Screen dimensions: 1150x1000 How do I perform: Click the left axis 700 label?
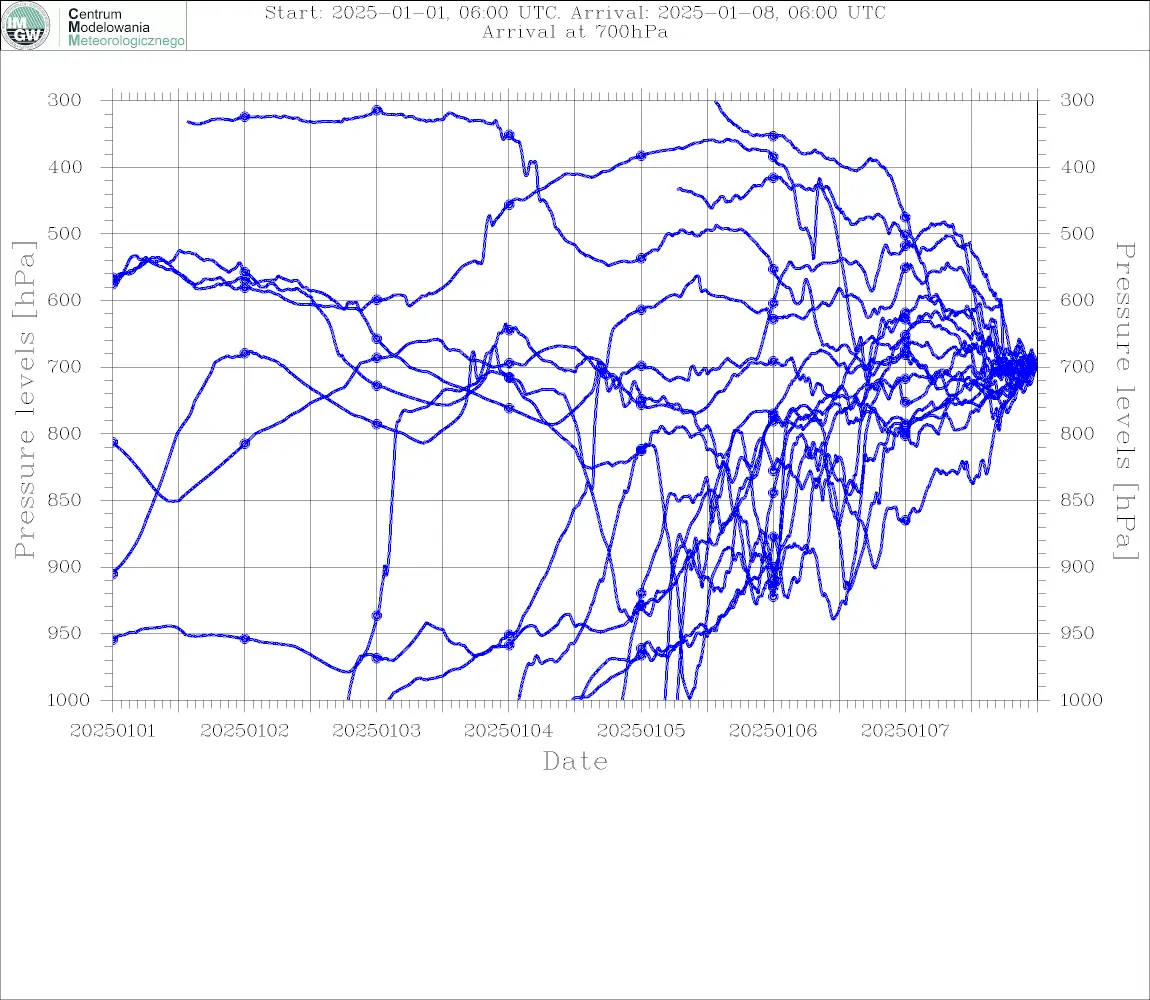tap(65, 366)
